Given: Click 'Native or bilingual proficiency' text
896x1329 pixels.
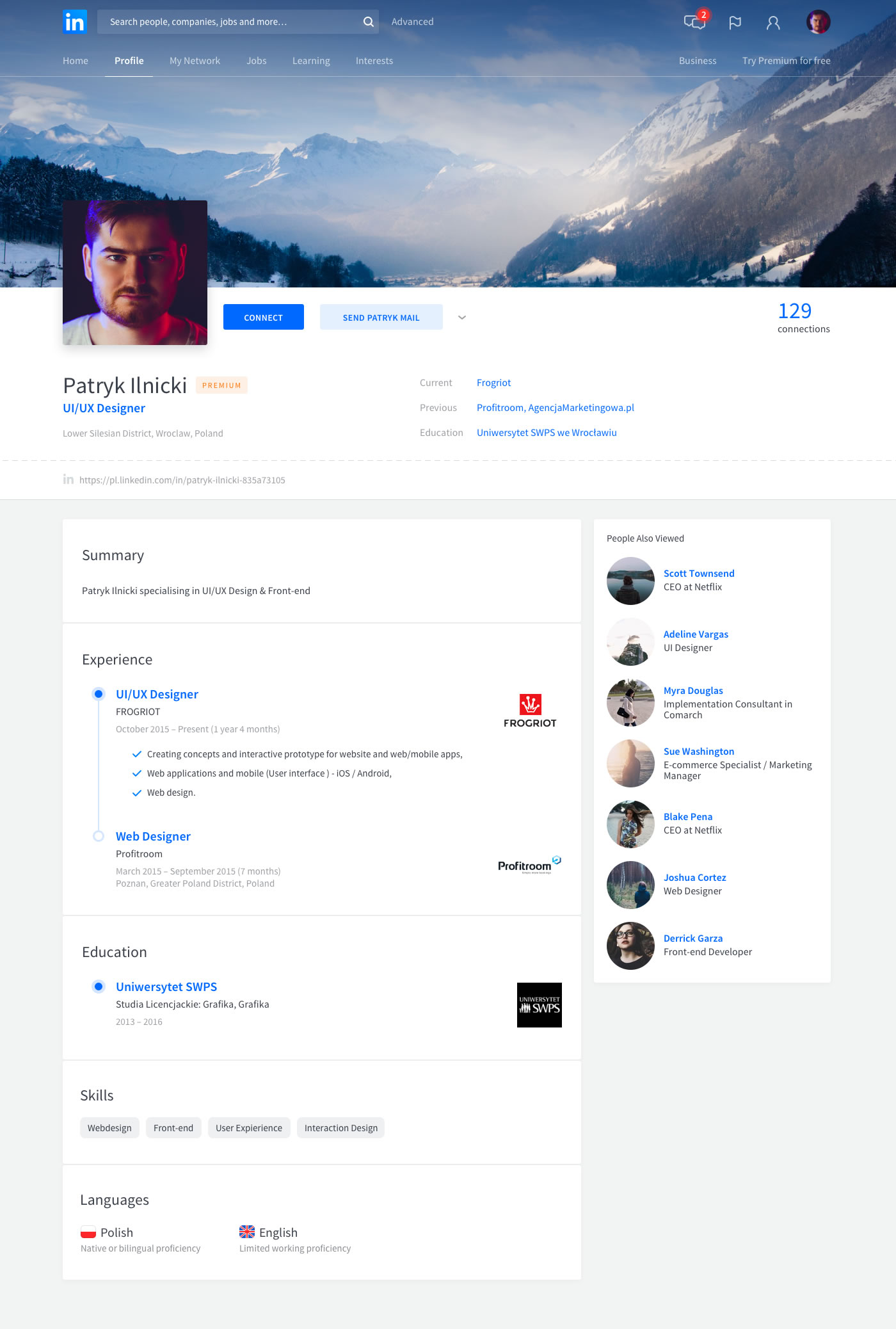Looking at the screenshot, I should [x=140, y=1248].
